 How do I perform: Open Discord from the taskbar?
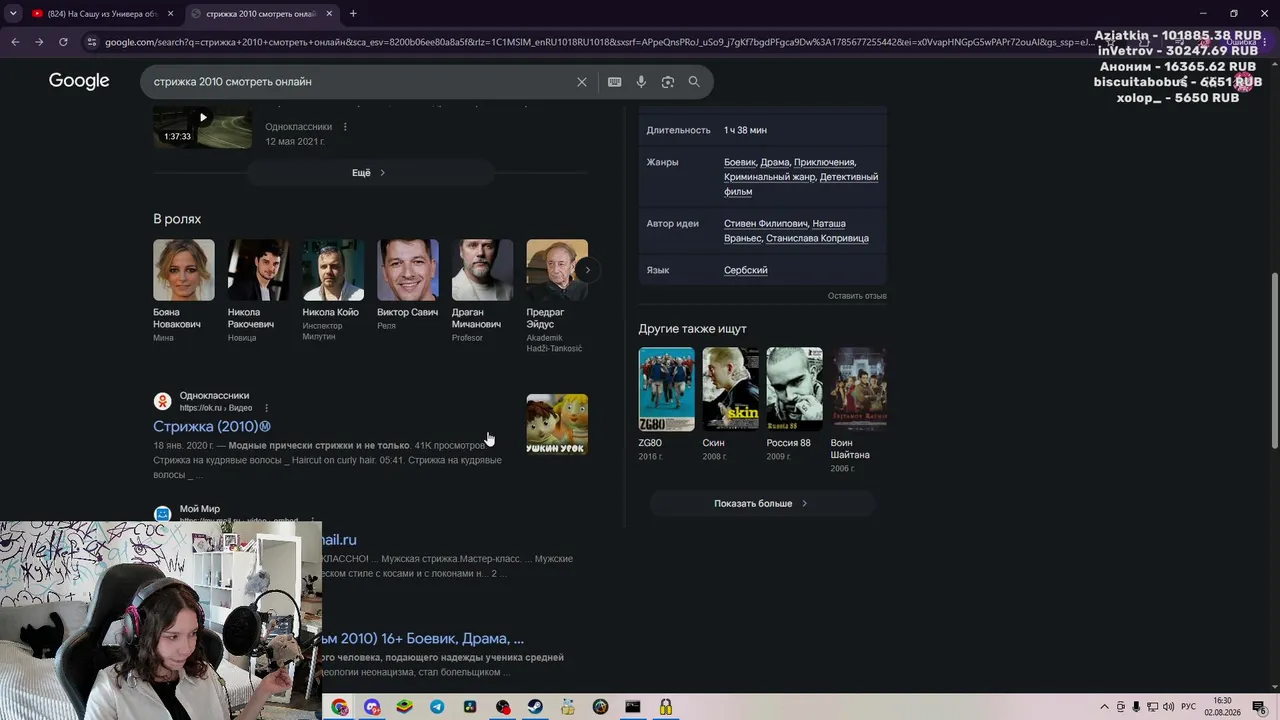coord(372,707)
